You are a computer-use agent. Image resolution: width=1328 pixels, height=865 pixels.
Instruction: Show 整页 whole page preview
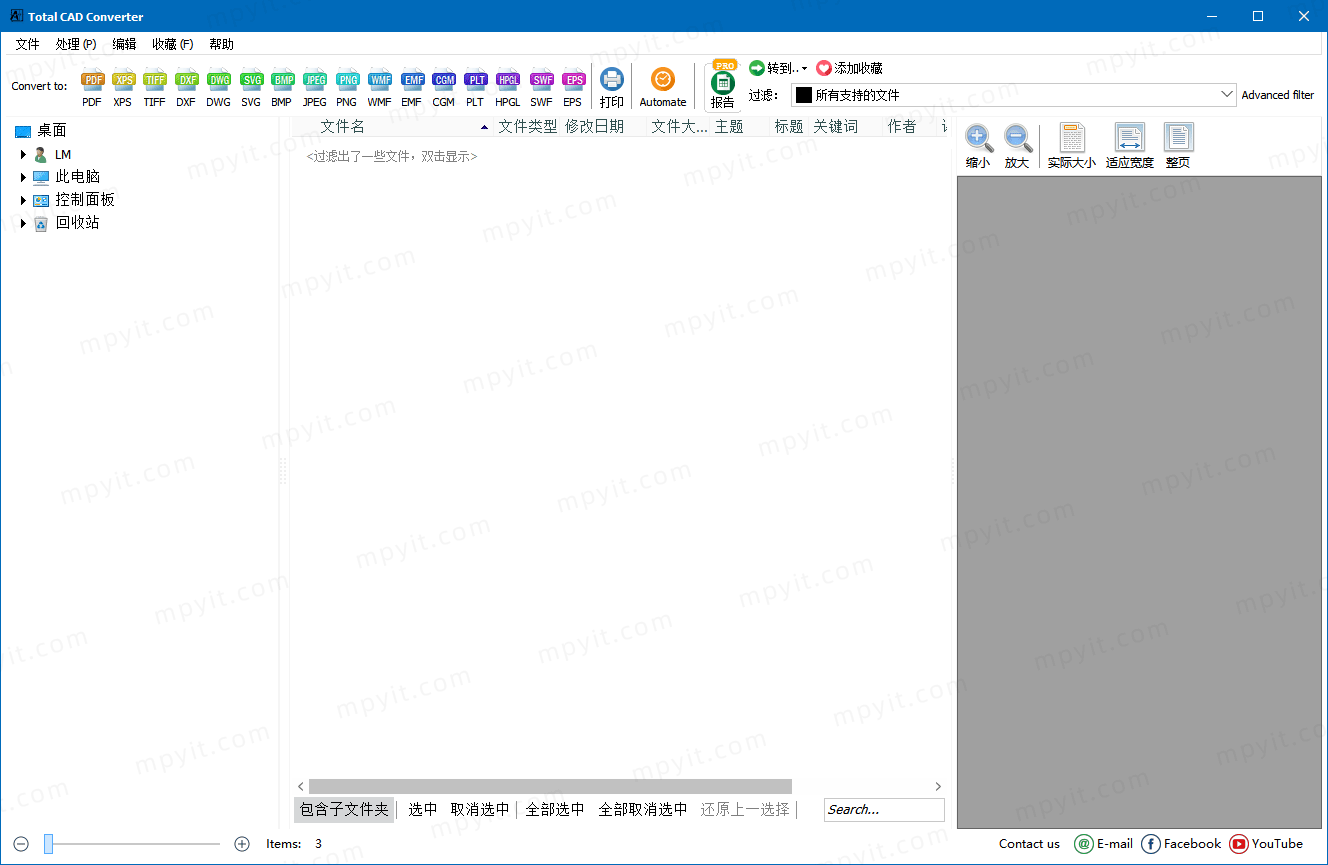click(1178, 146)
